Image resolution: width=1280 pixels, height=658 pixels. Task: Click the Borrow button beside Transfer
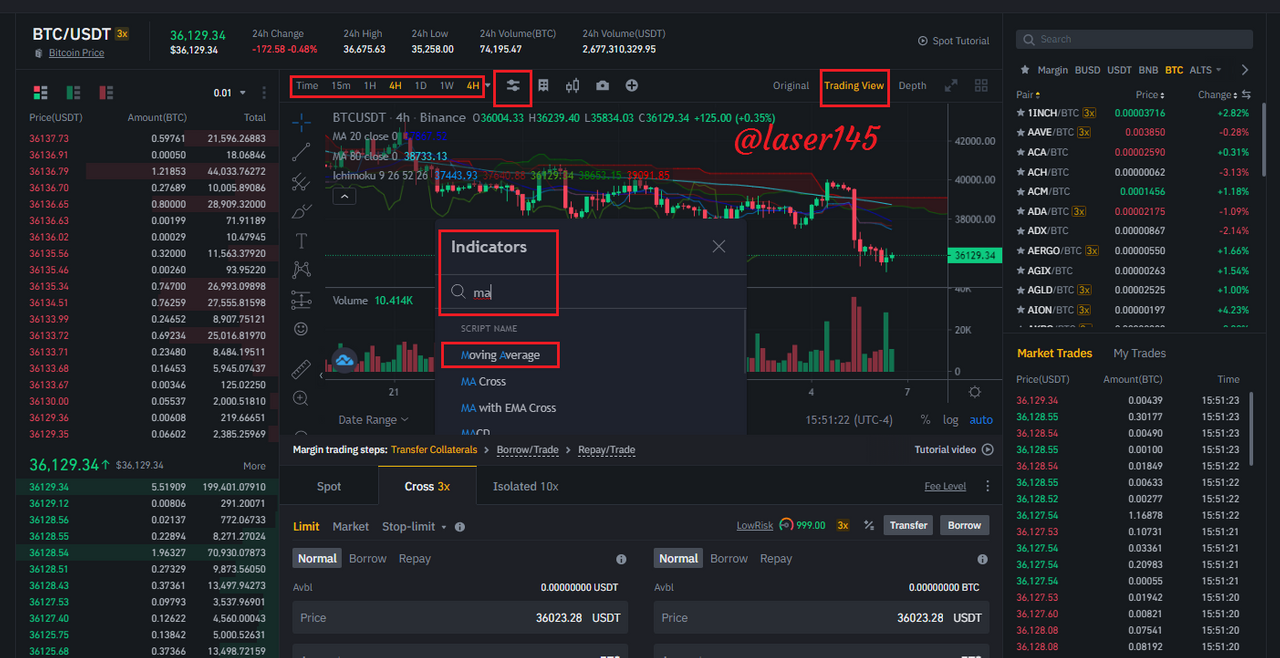pyautogui.click(x=964, y=525)
